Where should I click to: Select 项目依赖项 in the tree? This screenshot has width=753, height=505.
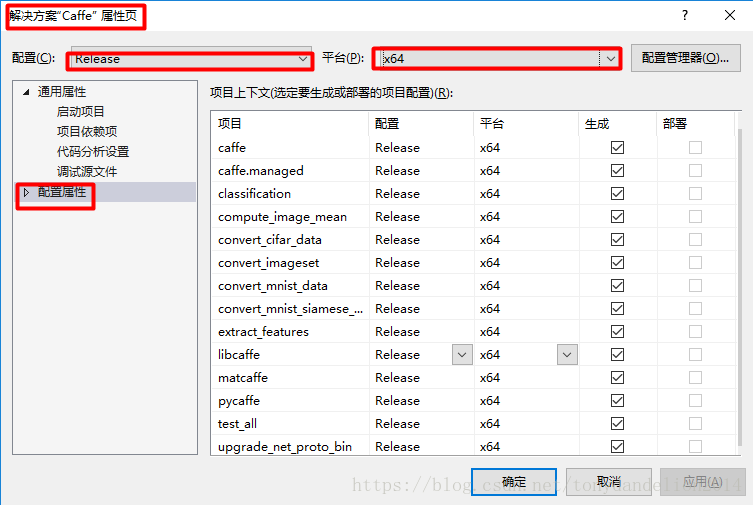tap(87, 132)
